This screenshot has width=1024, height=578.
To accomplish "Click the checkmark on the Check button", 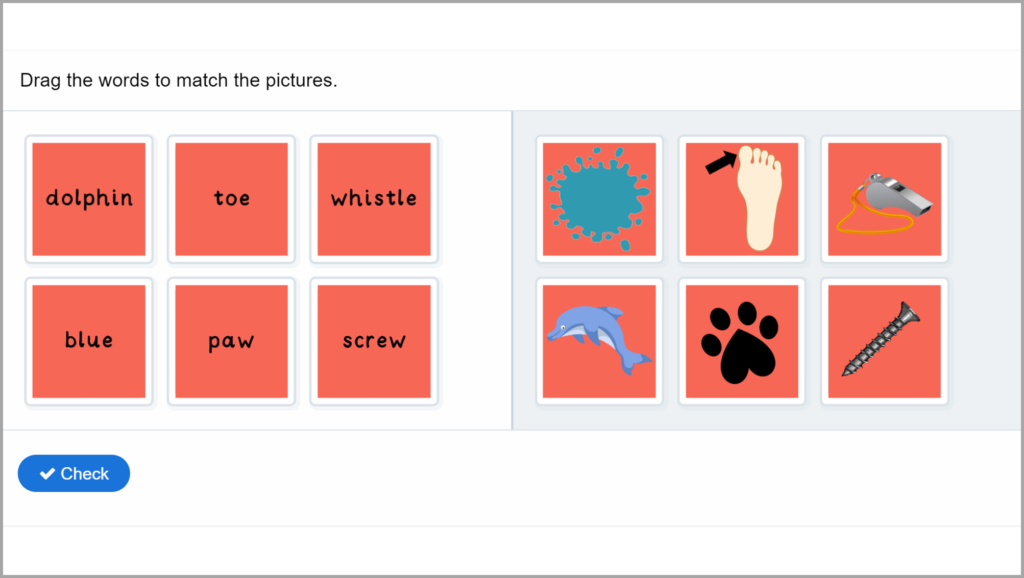I will [x=47, y=473].
